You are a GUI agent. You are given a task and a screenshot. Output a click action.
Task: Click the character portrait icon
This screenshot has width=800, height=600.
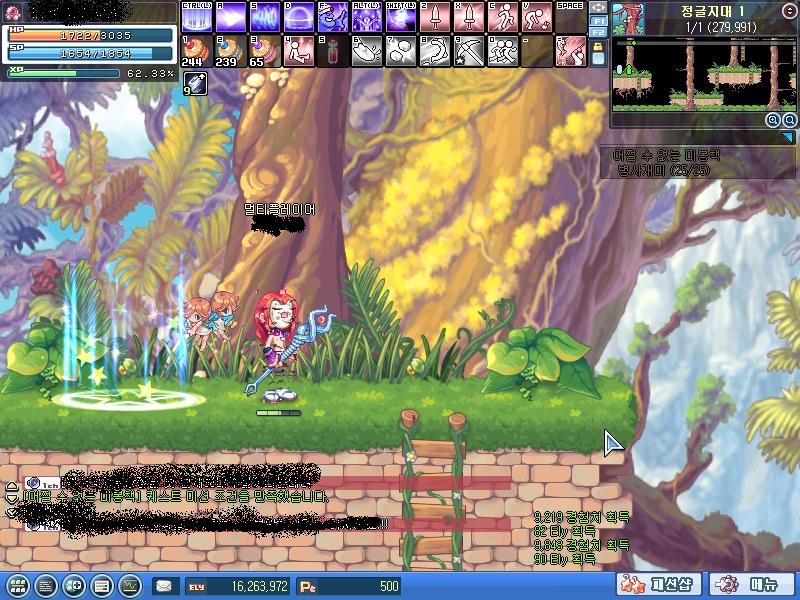13,11
